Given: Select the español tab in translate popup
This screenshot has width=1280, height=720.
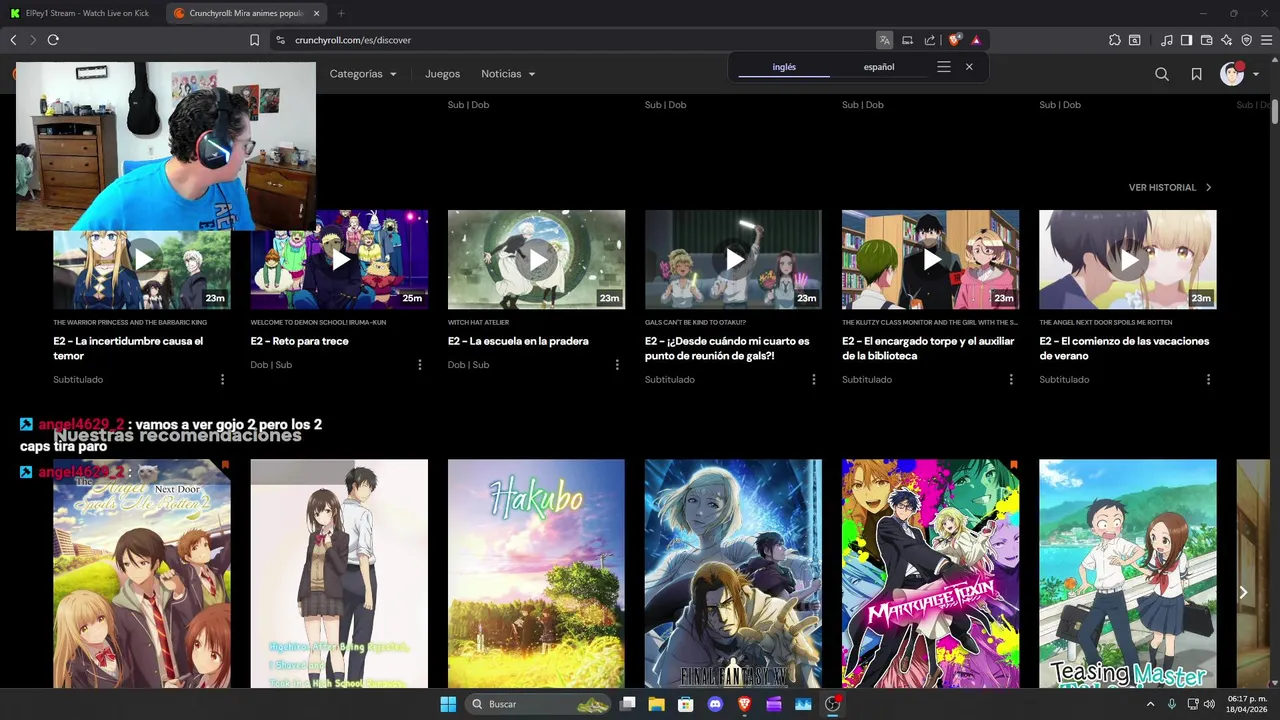Looking at the screenshot, I should click(879, 67).
